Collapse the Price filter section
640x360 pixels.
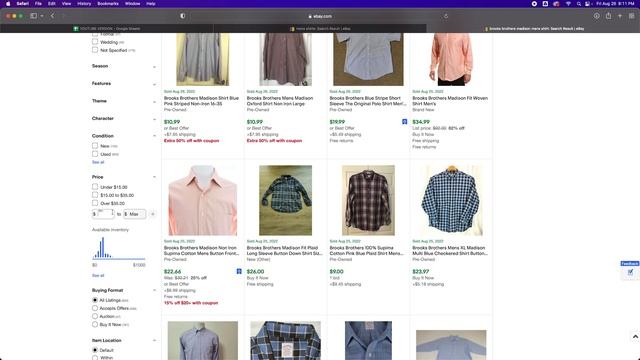(x=124, y=177)
